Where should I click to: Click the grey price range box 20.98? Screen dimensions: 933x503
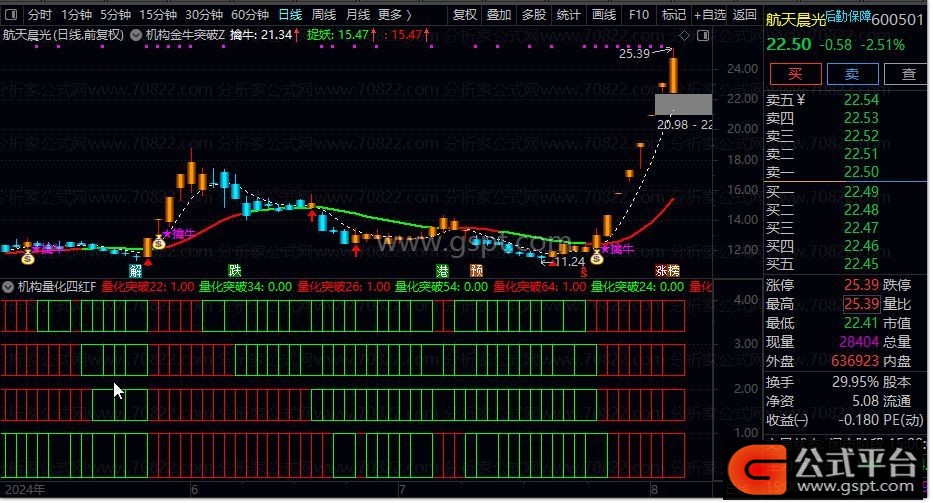pos(683,104)
